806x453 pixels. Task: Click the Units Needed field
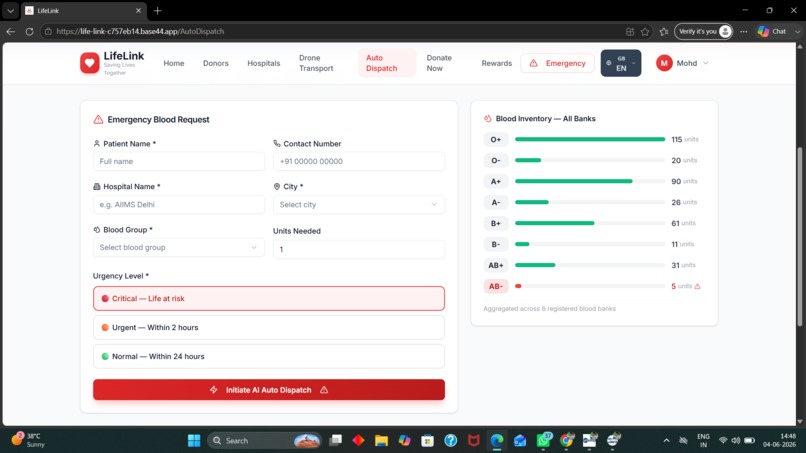(359, 249)
